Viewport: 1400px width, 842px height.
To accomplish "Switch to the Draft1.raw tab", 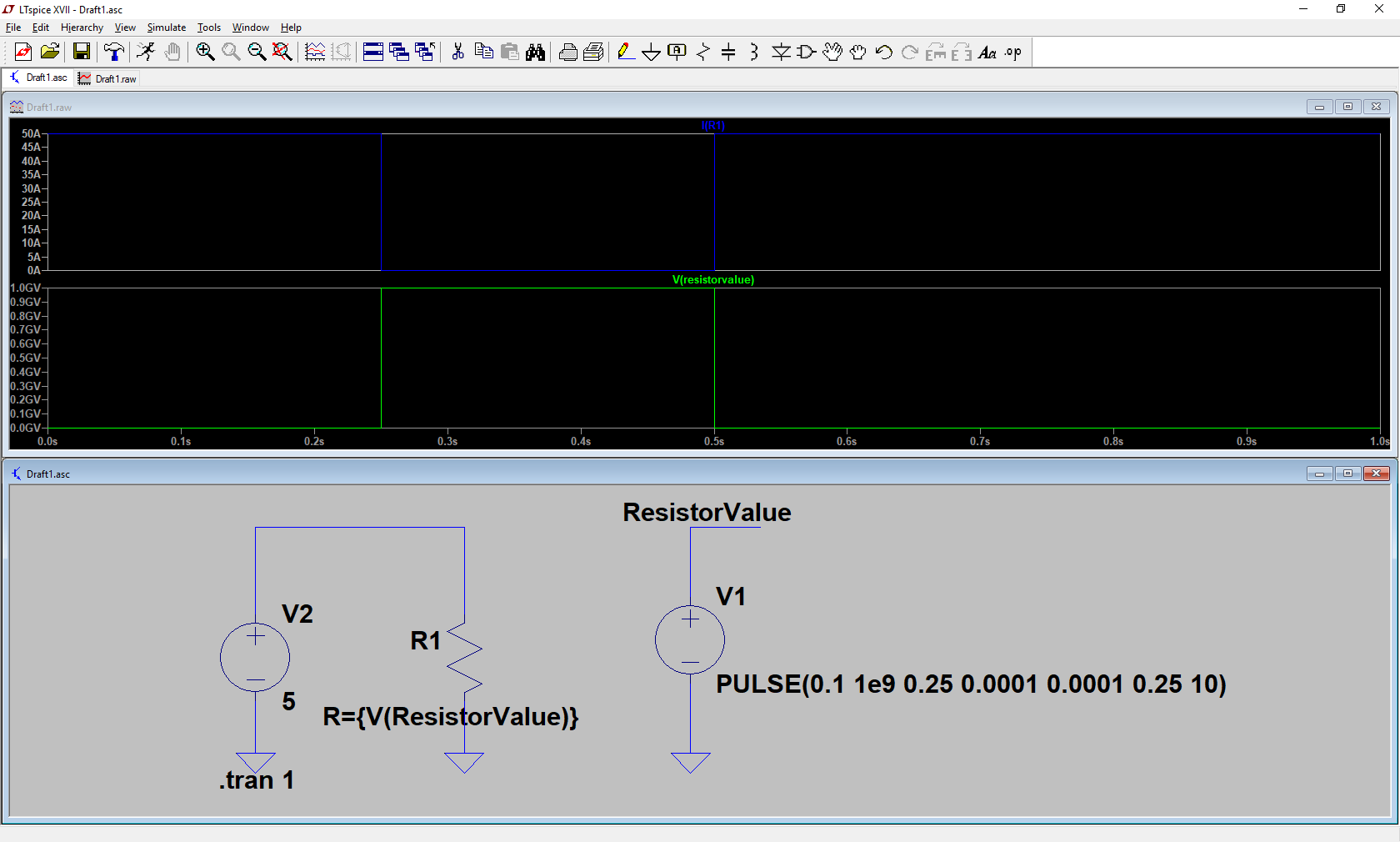I will 107,78.
